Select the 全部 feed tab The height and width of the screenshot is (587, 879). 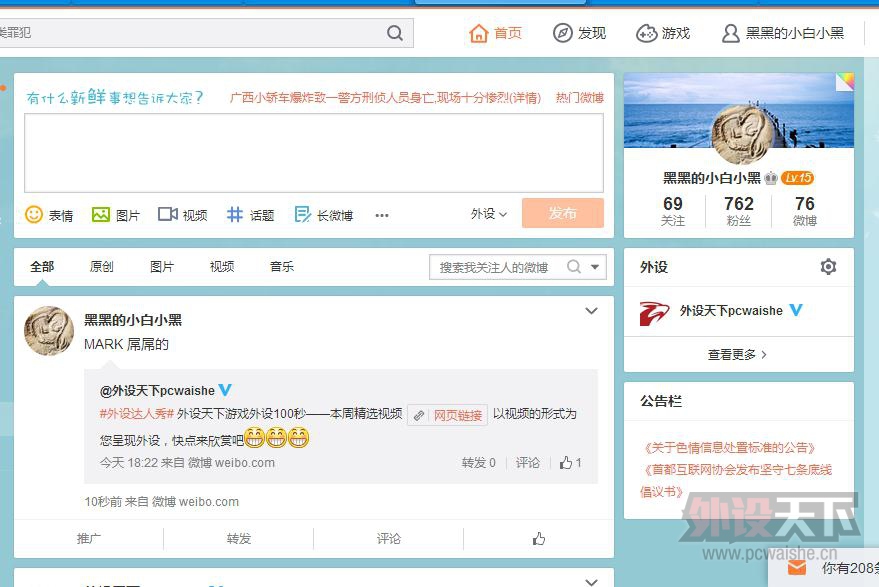coord(42,266)
